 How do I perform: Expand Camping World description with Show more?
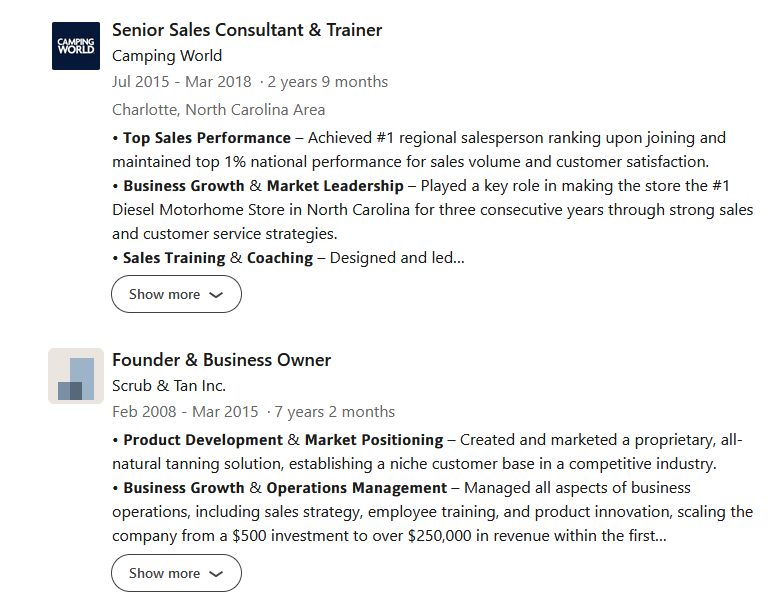(176, 294)
